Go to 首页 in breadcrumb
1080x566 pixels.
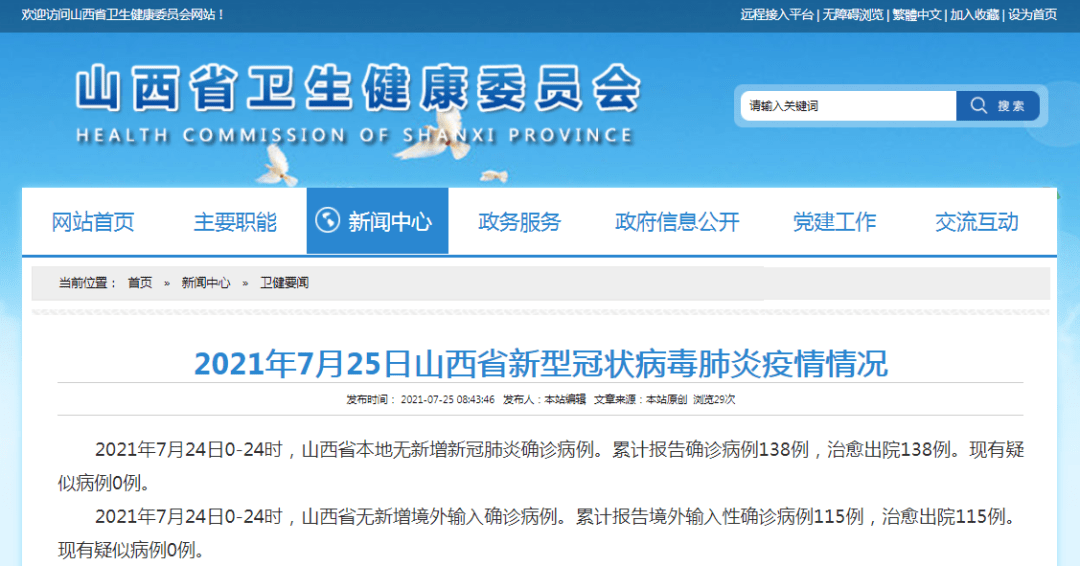point(140,283)
